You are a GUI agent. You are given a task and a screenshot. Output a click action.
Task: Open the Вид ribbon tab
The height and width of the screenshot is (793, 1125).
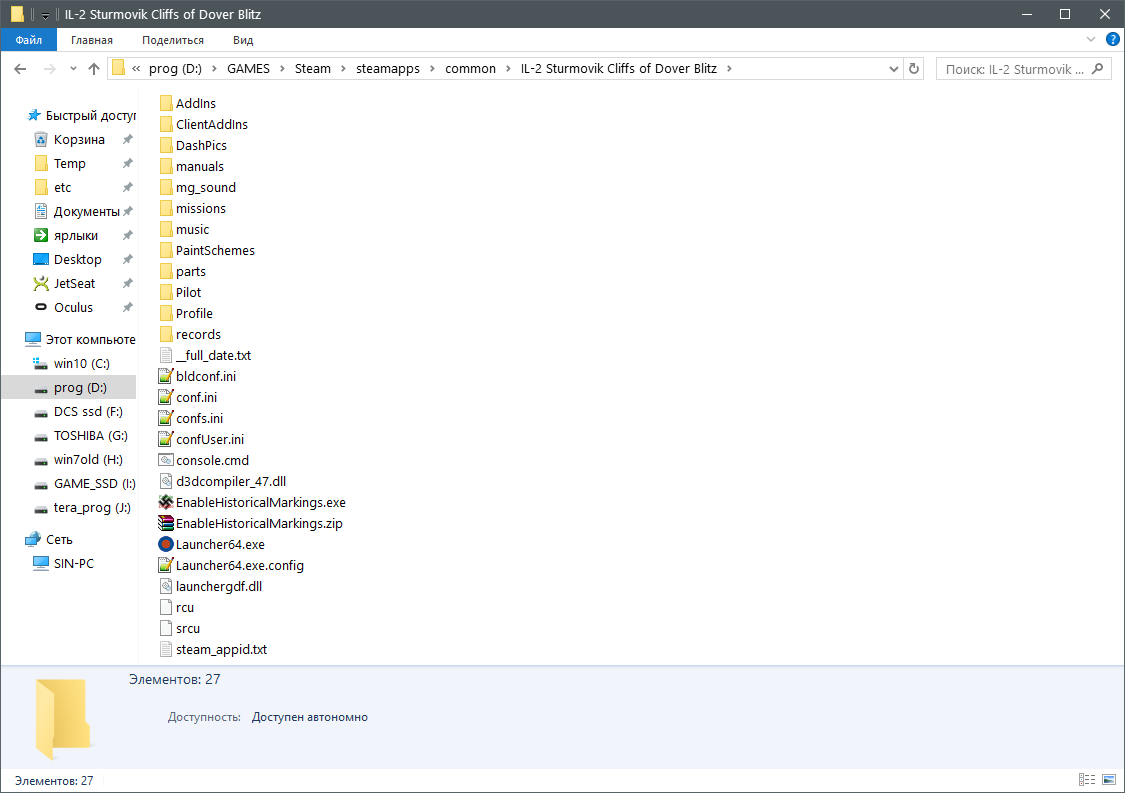[243, 40]
